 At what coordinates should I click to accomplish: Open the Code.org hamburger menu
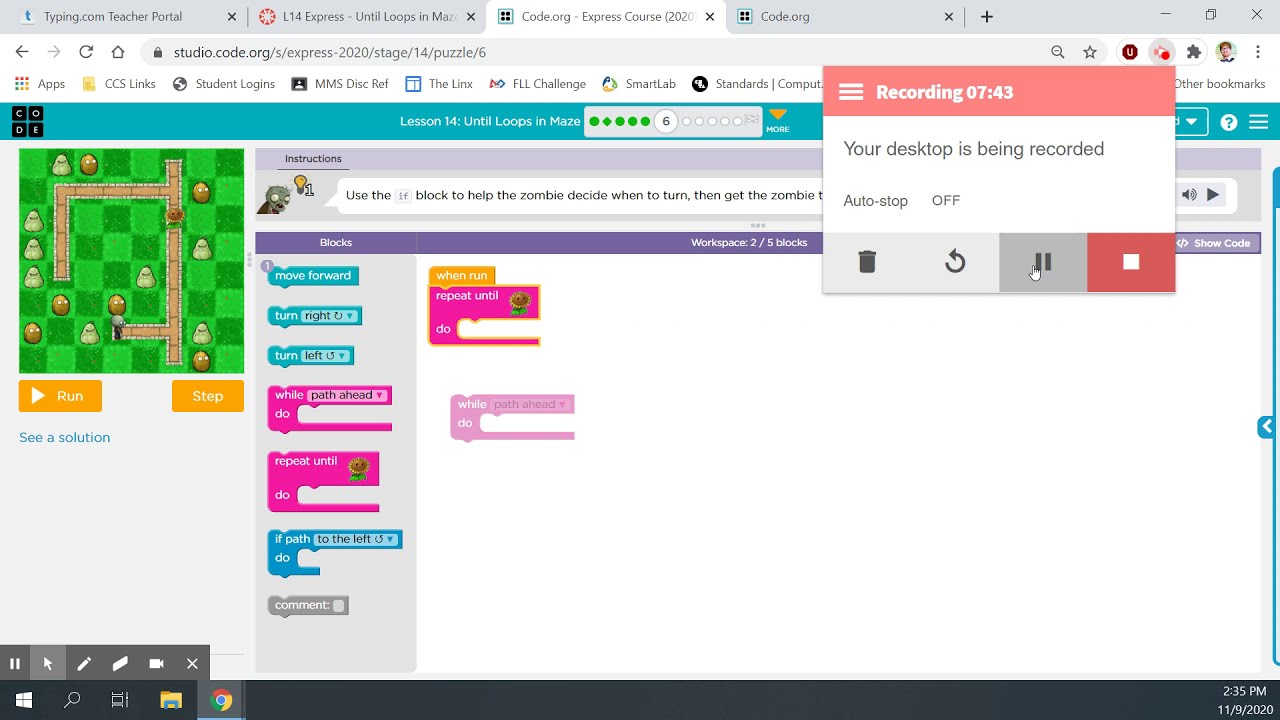click(x=1259, y=122)
